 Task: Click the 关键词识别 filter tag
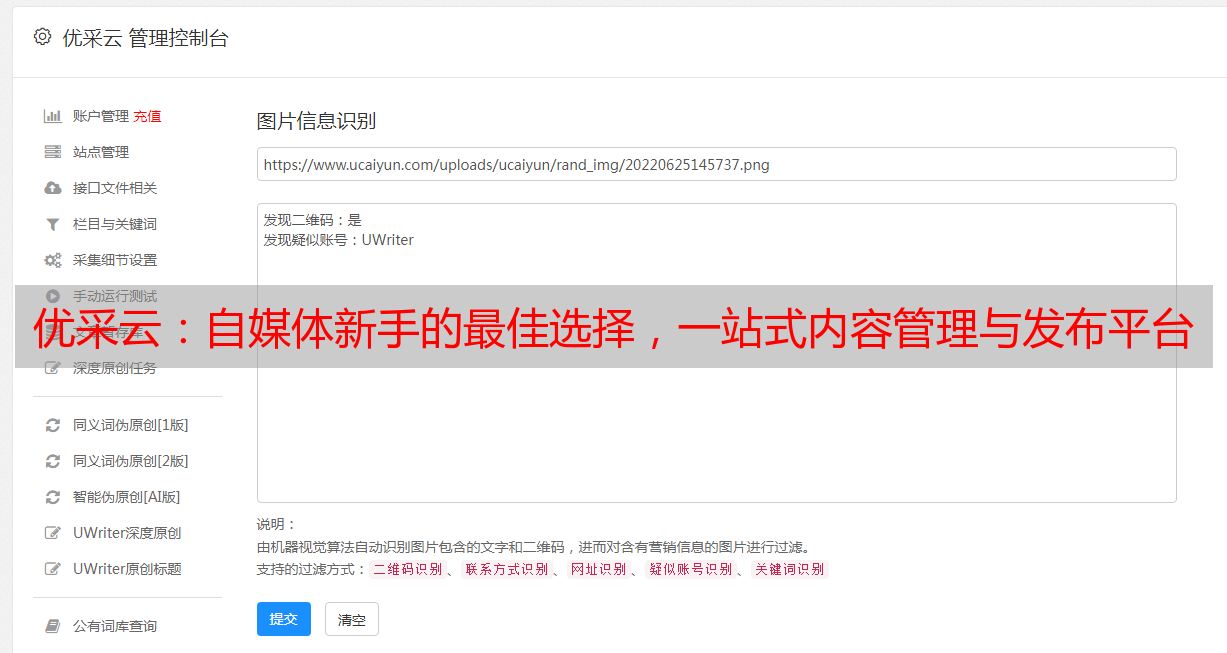[790, 569]
